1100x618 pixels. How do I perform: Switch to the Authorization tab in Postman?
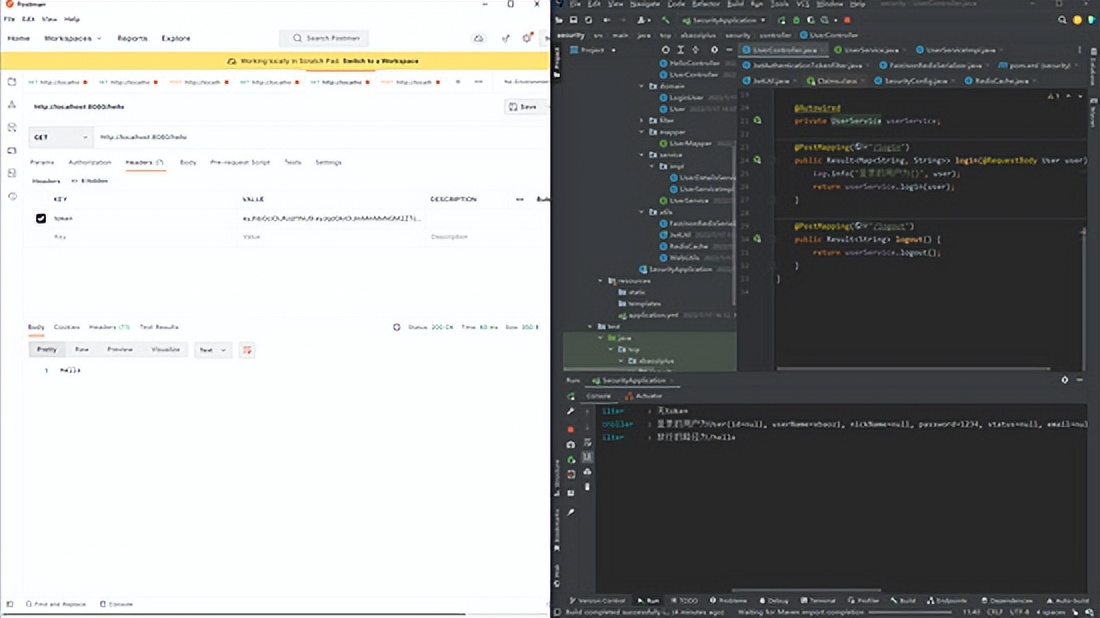tap(90, 162)
